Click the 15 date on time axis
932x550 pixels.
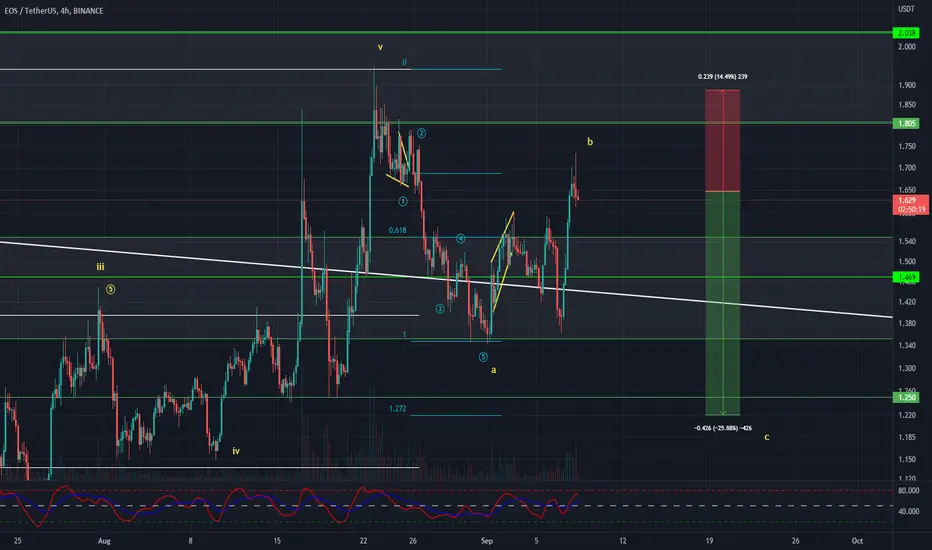[x=277, y=541]
